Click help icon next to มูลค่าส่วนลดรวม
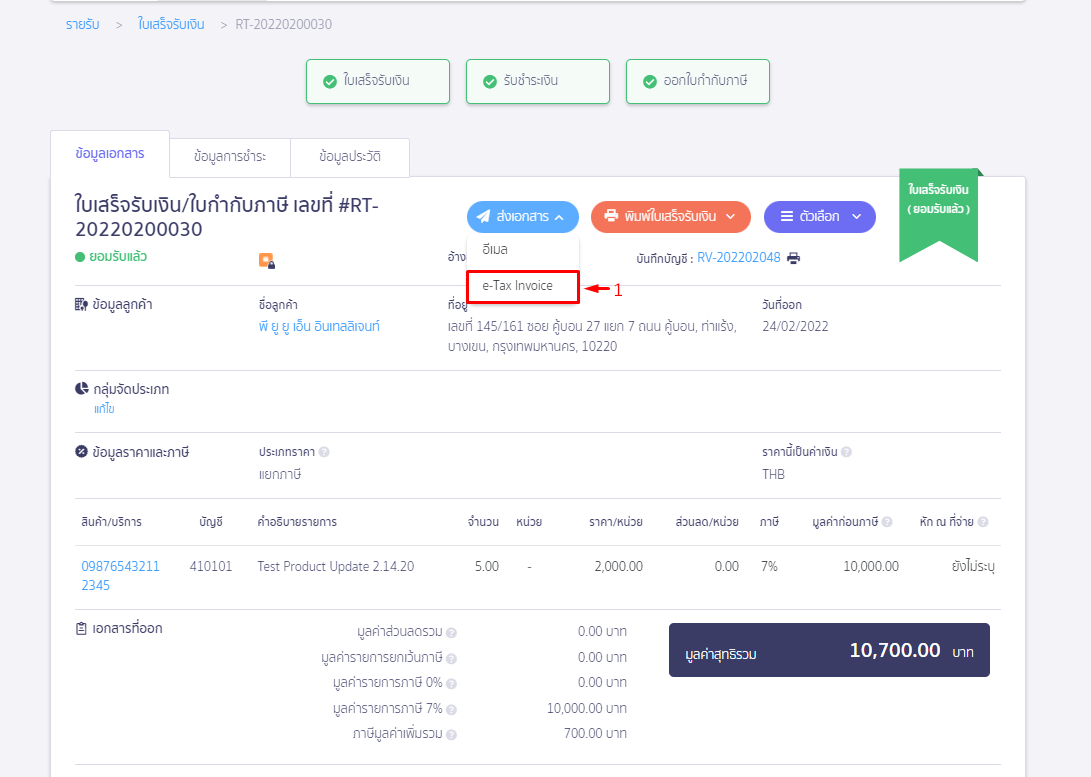This screenshot has height=777, width=1091. [x=451, y=632]
